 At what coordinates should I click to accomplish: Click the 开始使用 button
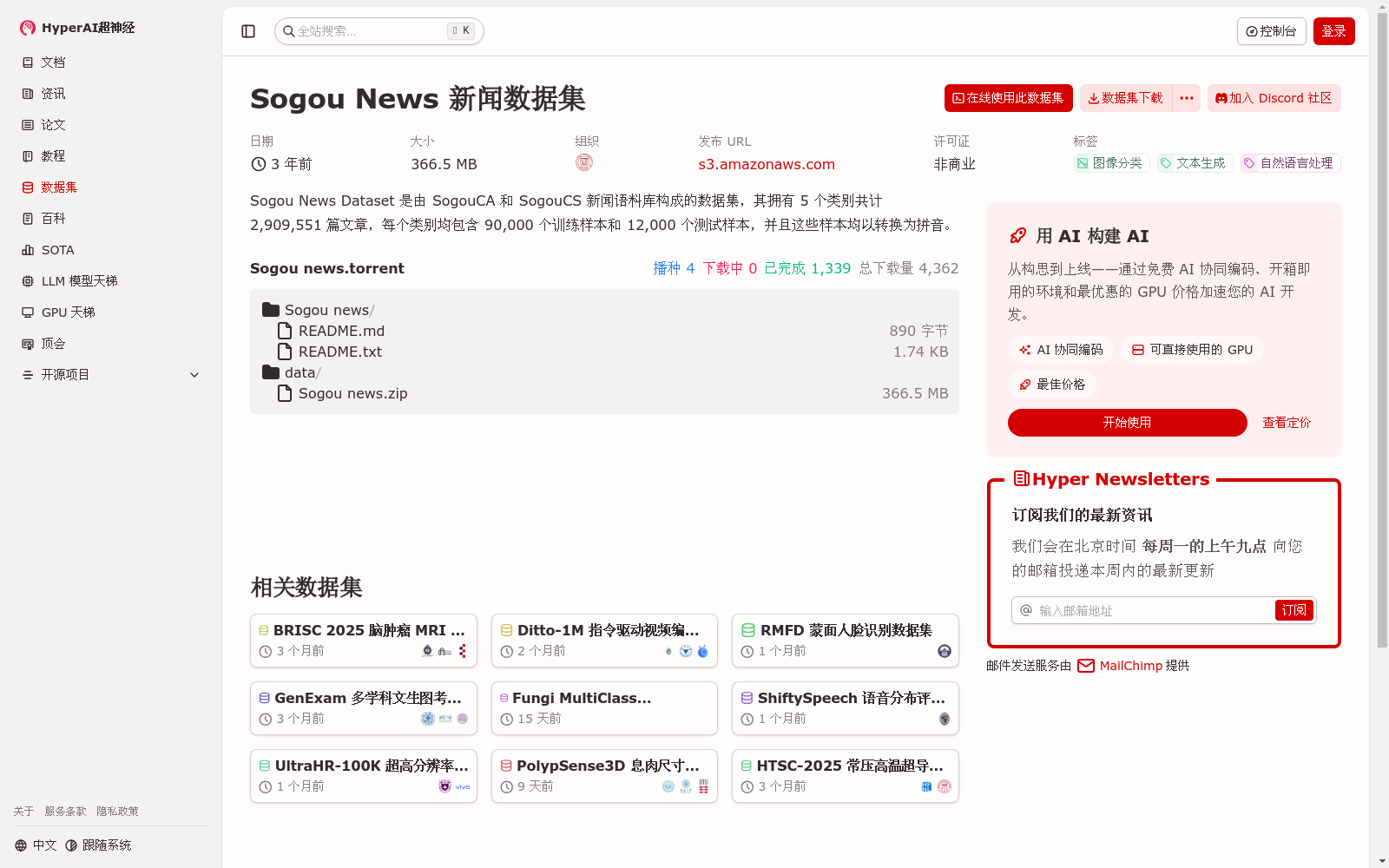1127,423
